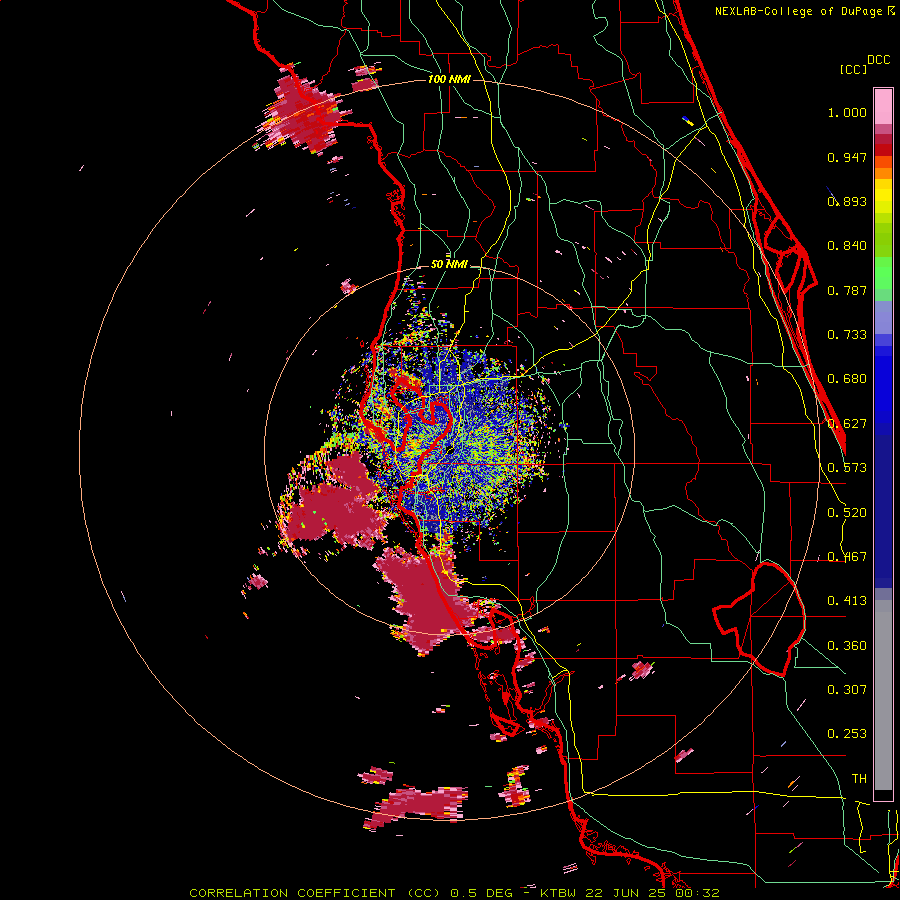Select the 0.893 scale value

847,201
